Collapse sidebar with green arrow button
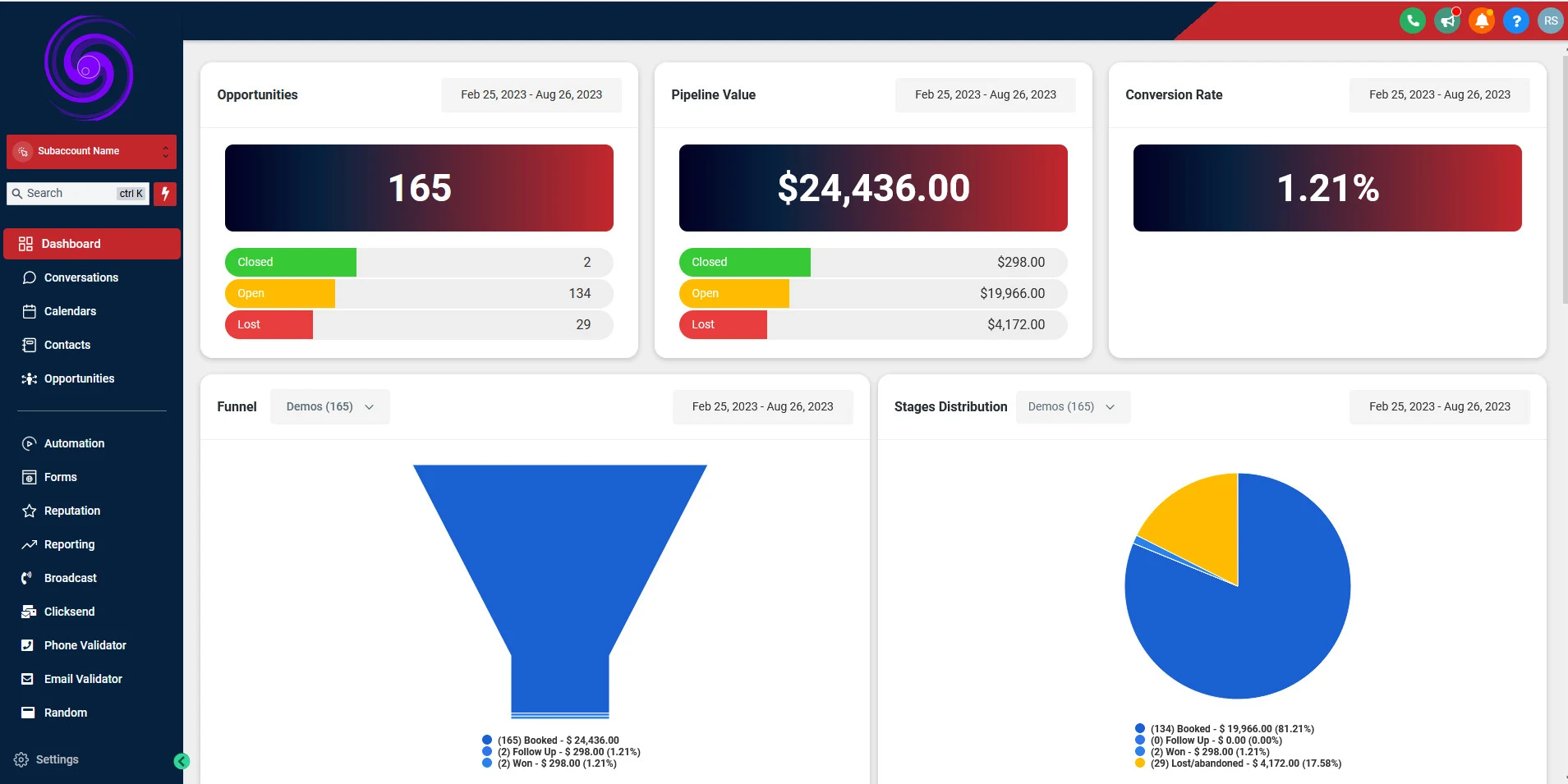This screenshot has width=1568, height=784. click(x=182, y=761)
